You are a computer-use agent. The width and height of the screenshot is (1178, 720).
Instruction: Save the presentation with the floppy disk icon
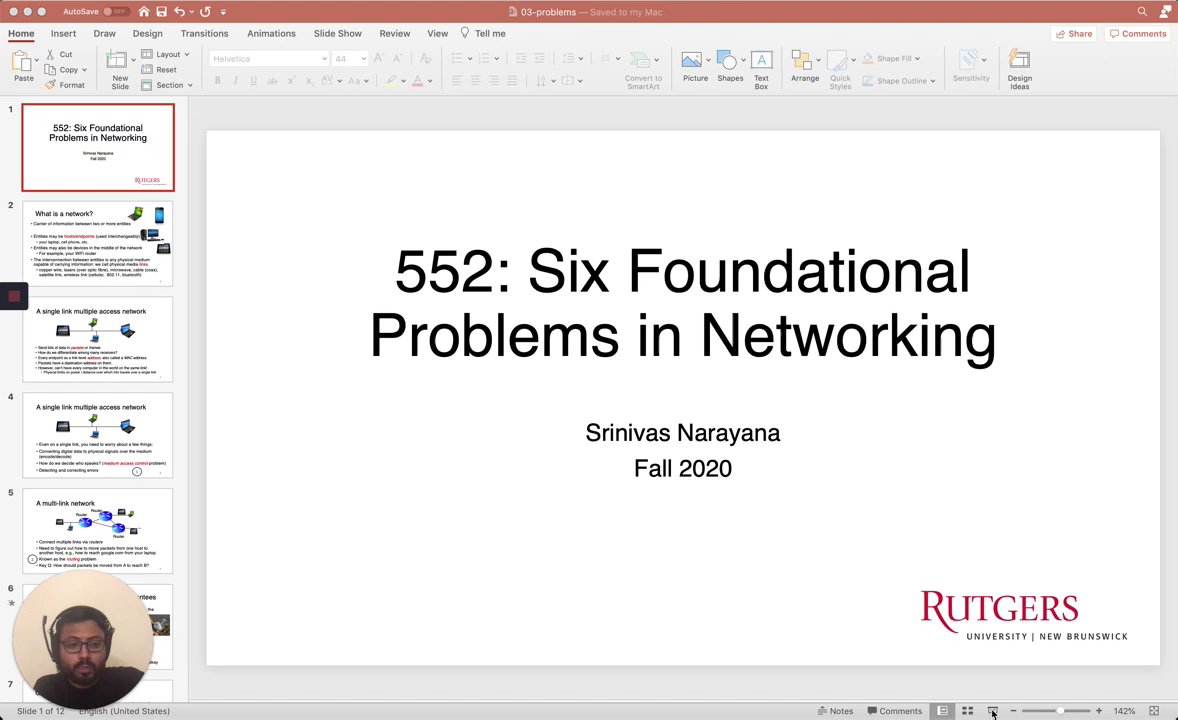(162, 11)
